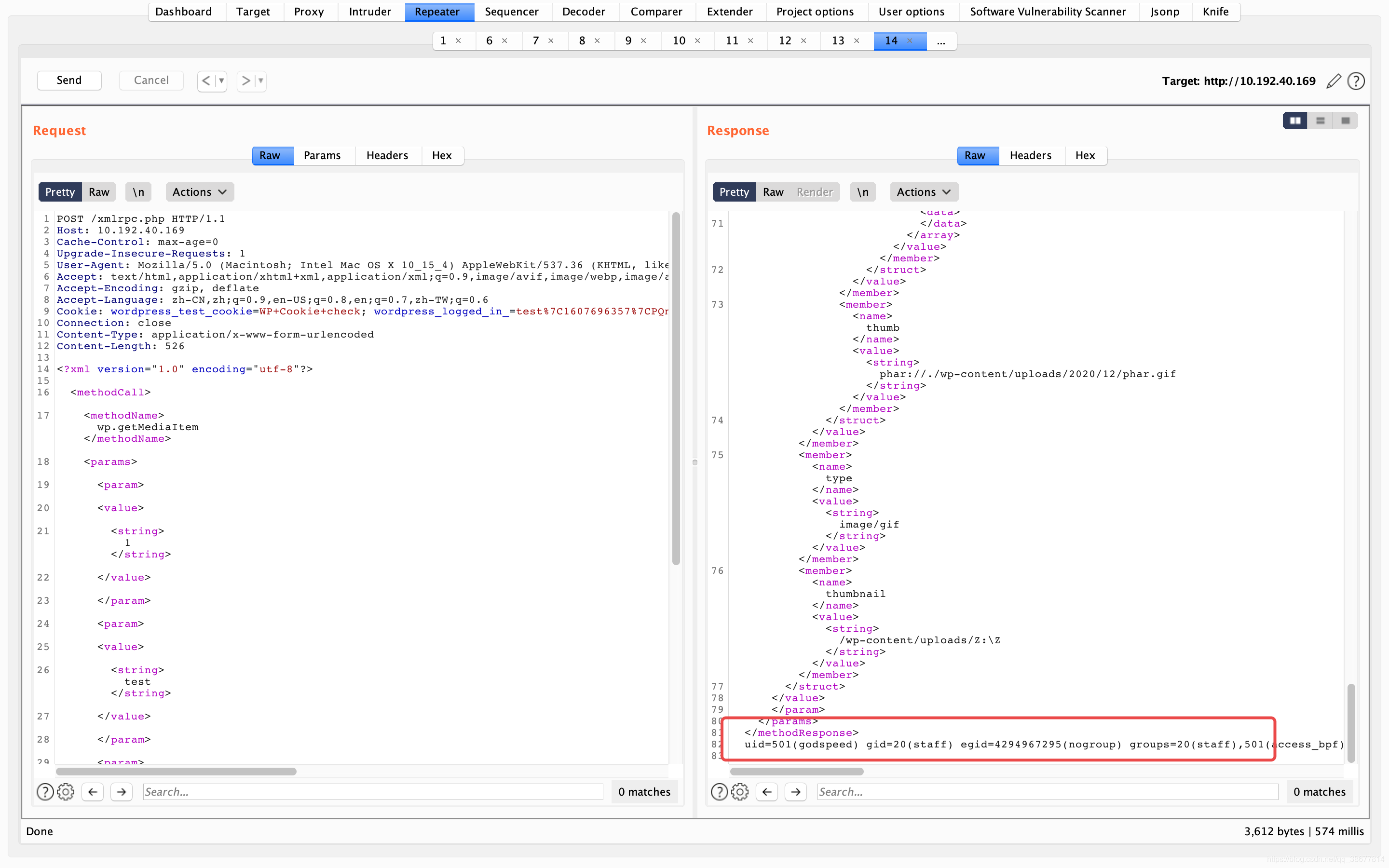Close Repeater tab 12

pyautogui.click(x=803, y=41)
